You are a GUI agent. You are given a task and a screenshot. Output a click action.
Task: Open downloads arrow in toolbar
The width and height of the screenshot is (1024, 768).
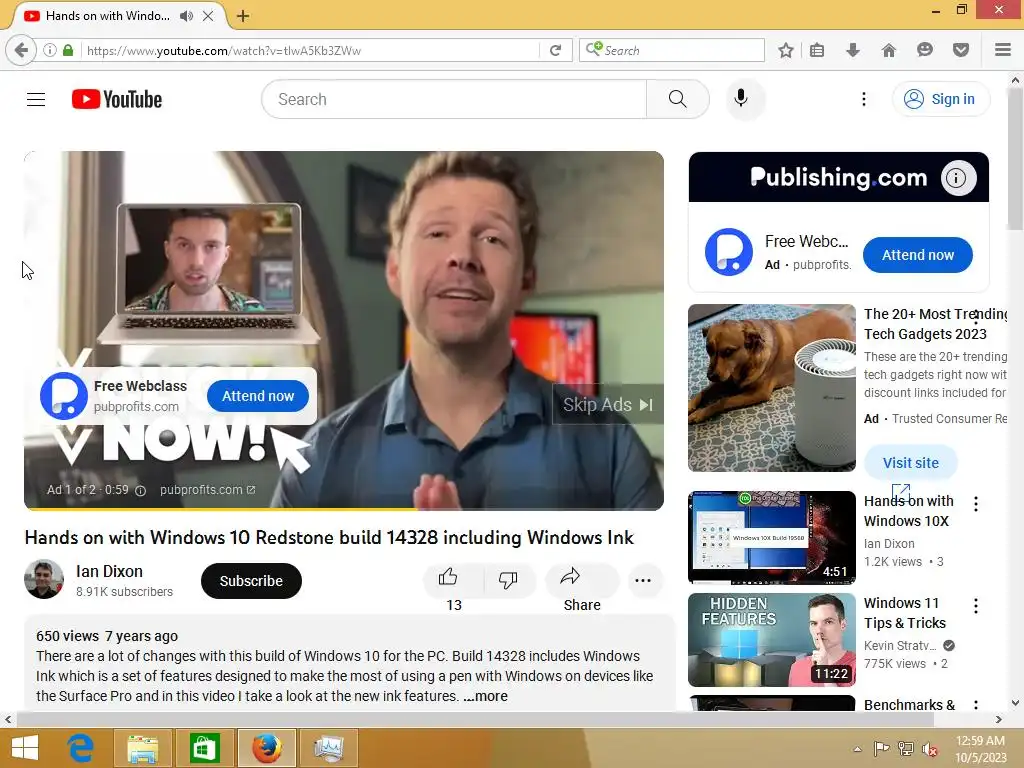tap(853, 50)
